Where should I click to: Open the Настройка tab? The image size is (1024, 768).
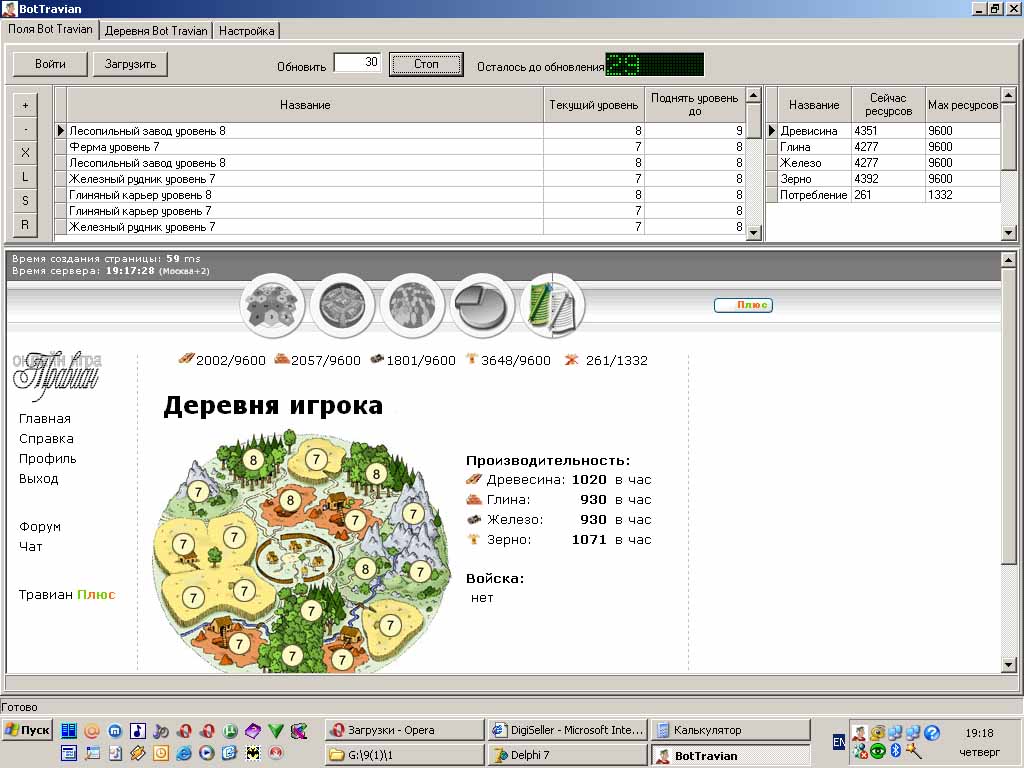[247, 31]
